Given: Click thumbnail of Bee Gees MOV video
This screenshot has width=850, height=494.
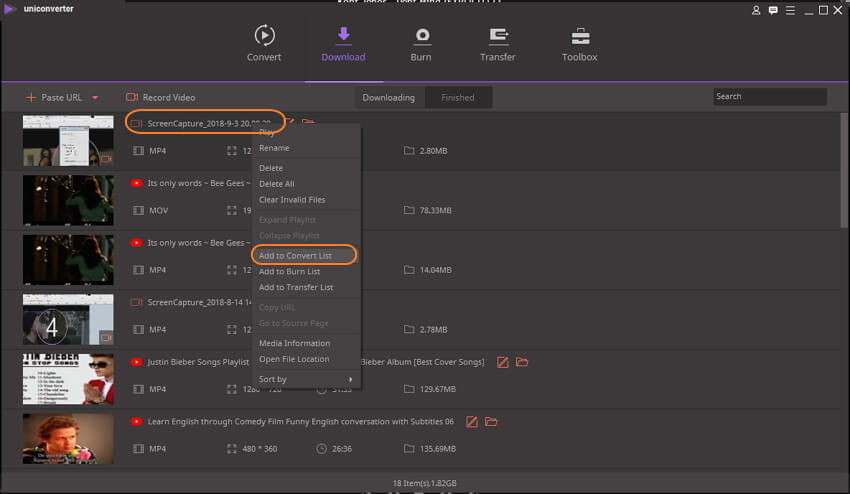Looking at the screenshot, I should 68,200.
